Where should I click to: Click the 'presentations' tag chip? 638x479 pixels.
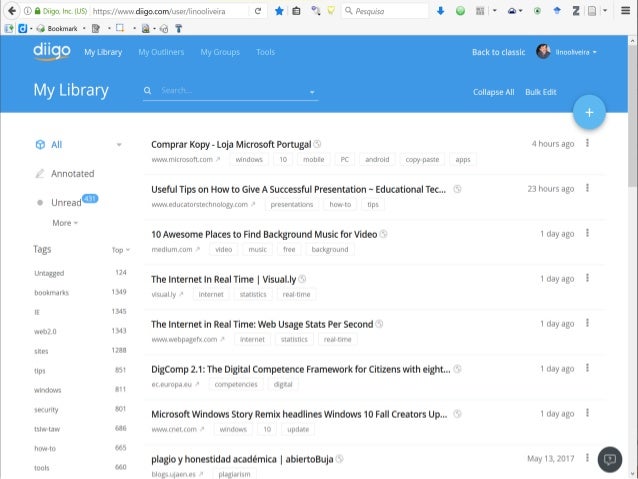[292, 204]
